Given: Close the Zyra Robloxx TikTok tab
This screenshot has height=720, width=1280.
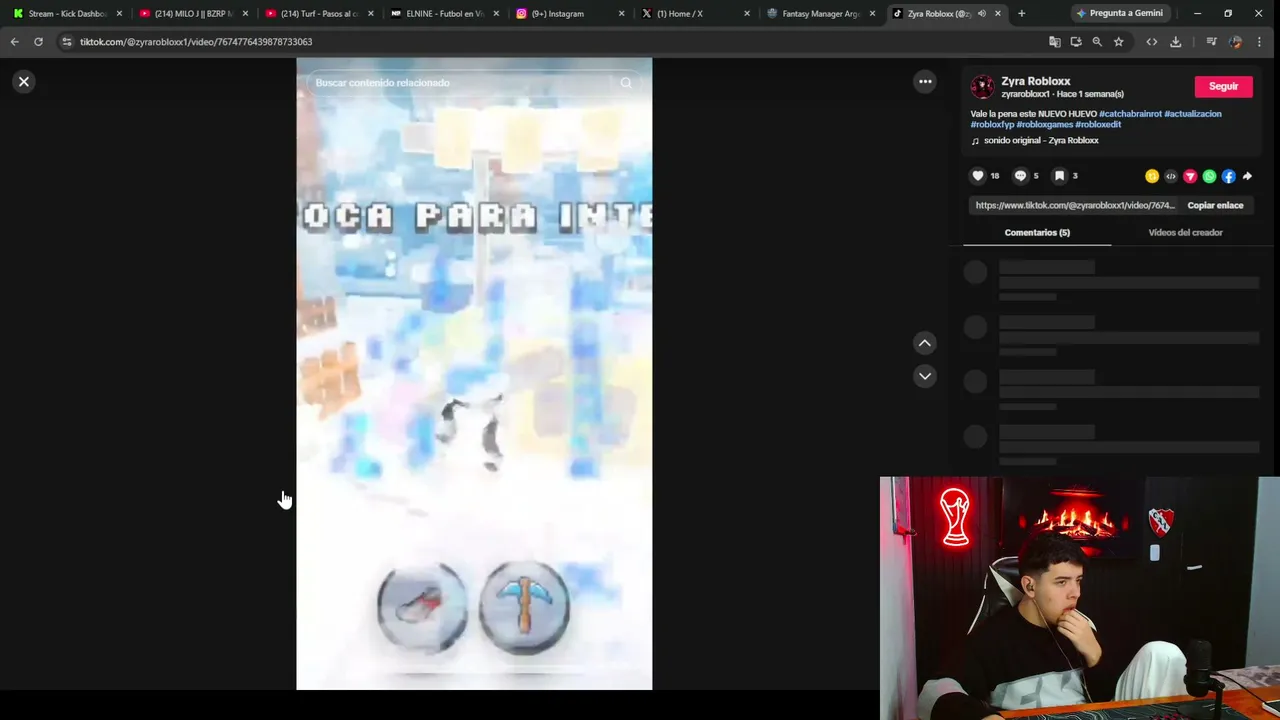Looking at the screenshot, I should pos(997,14).
